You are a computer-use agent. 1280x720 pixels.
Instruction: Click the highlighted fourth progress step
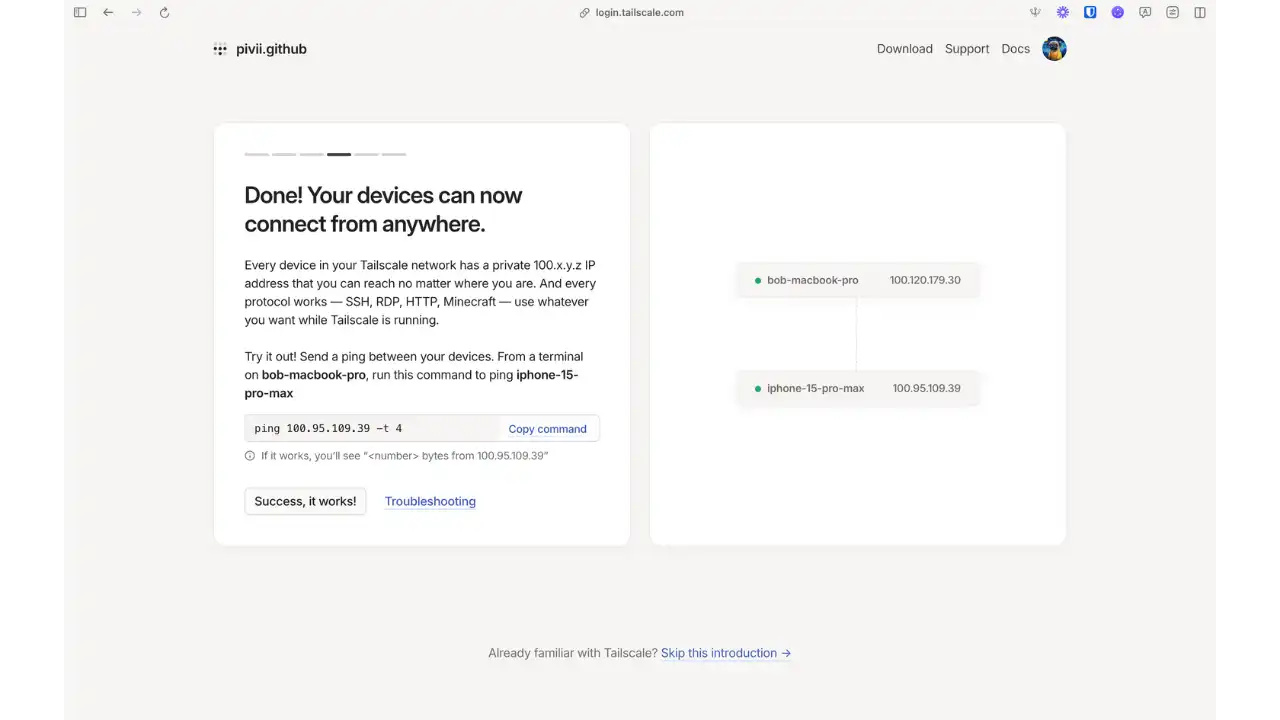point(338,154)
